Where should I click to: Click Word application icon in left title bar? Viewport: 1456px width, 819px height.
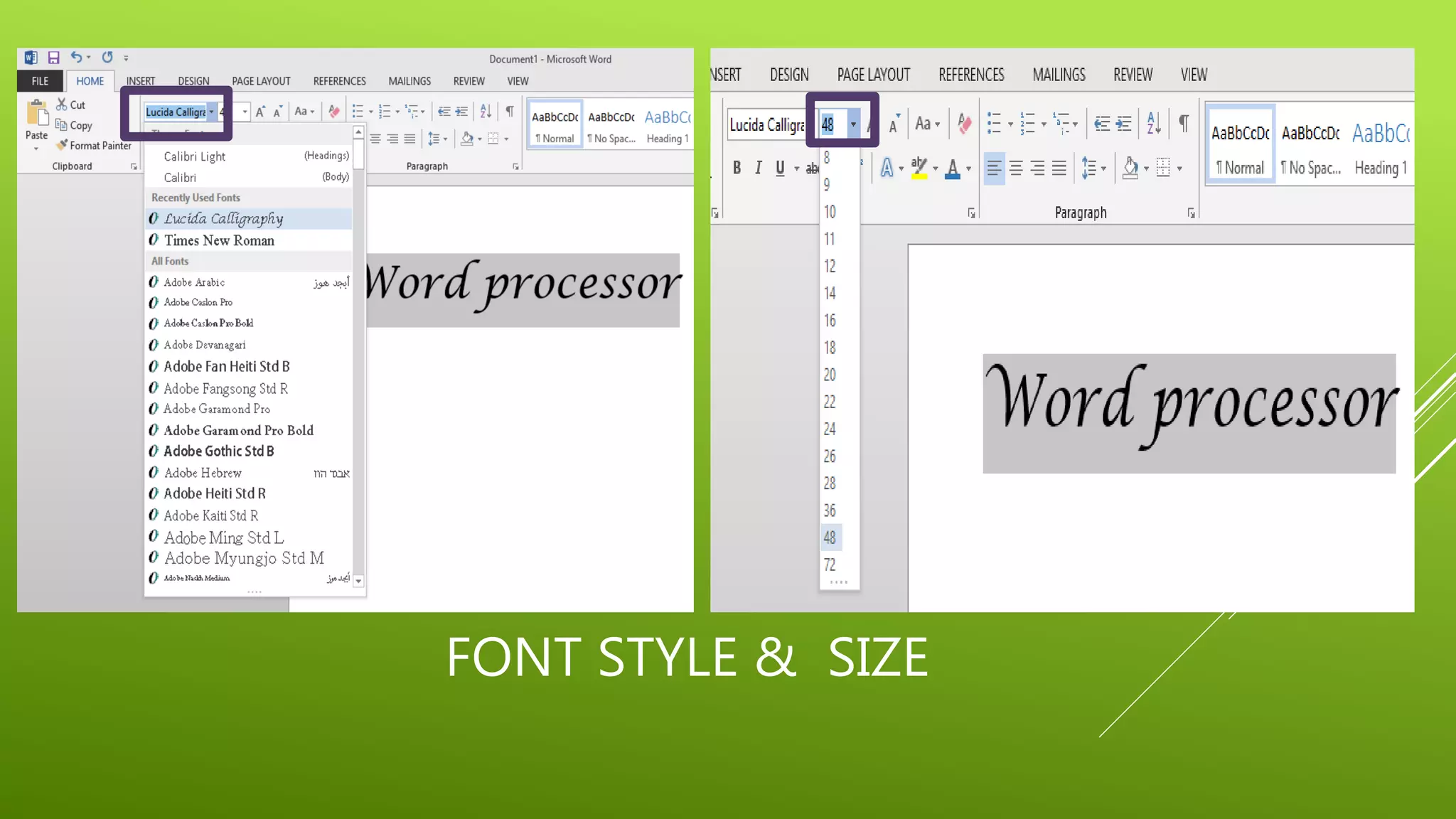31,58
